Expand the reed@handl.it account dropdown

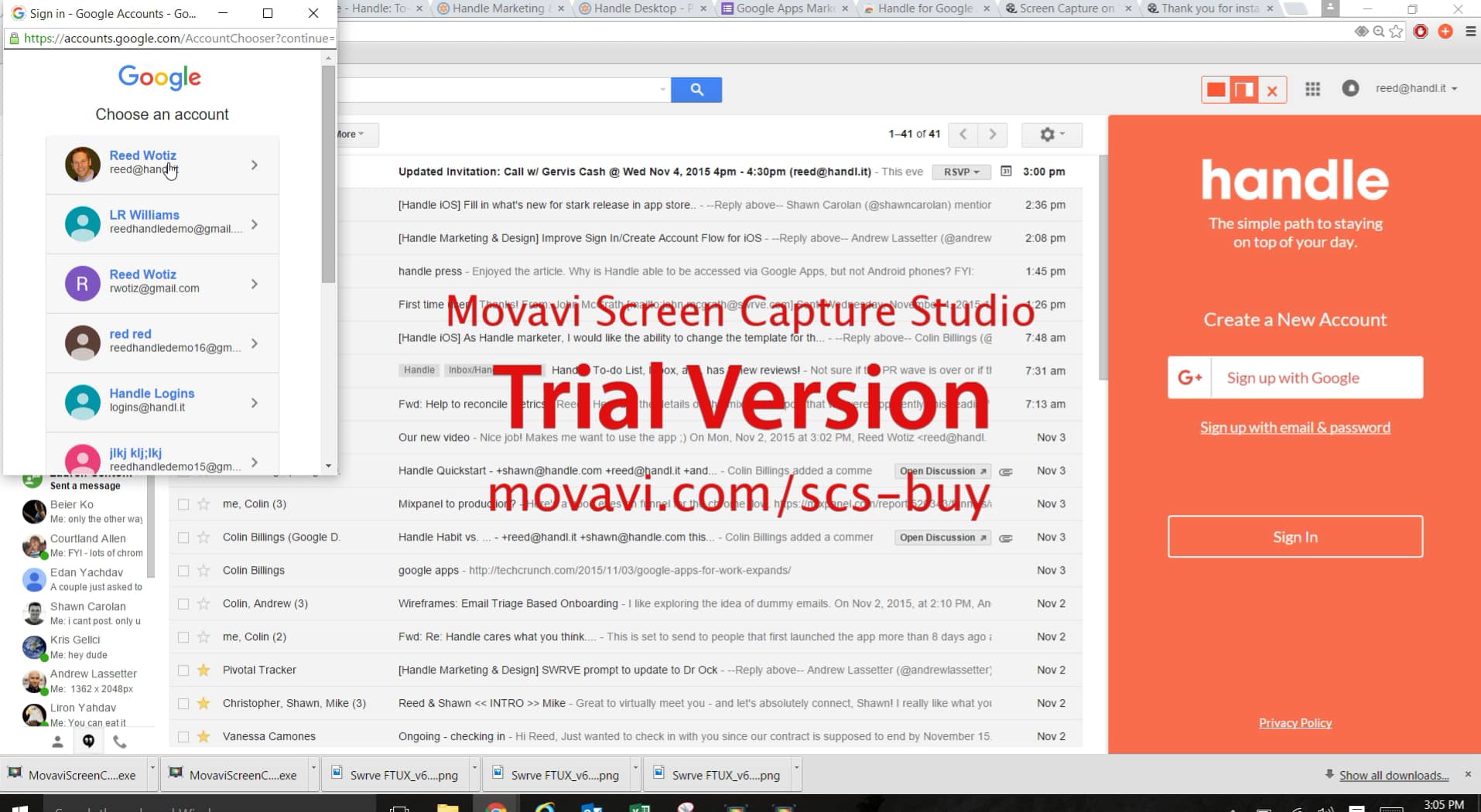(x=1415, y=88)
